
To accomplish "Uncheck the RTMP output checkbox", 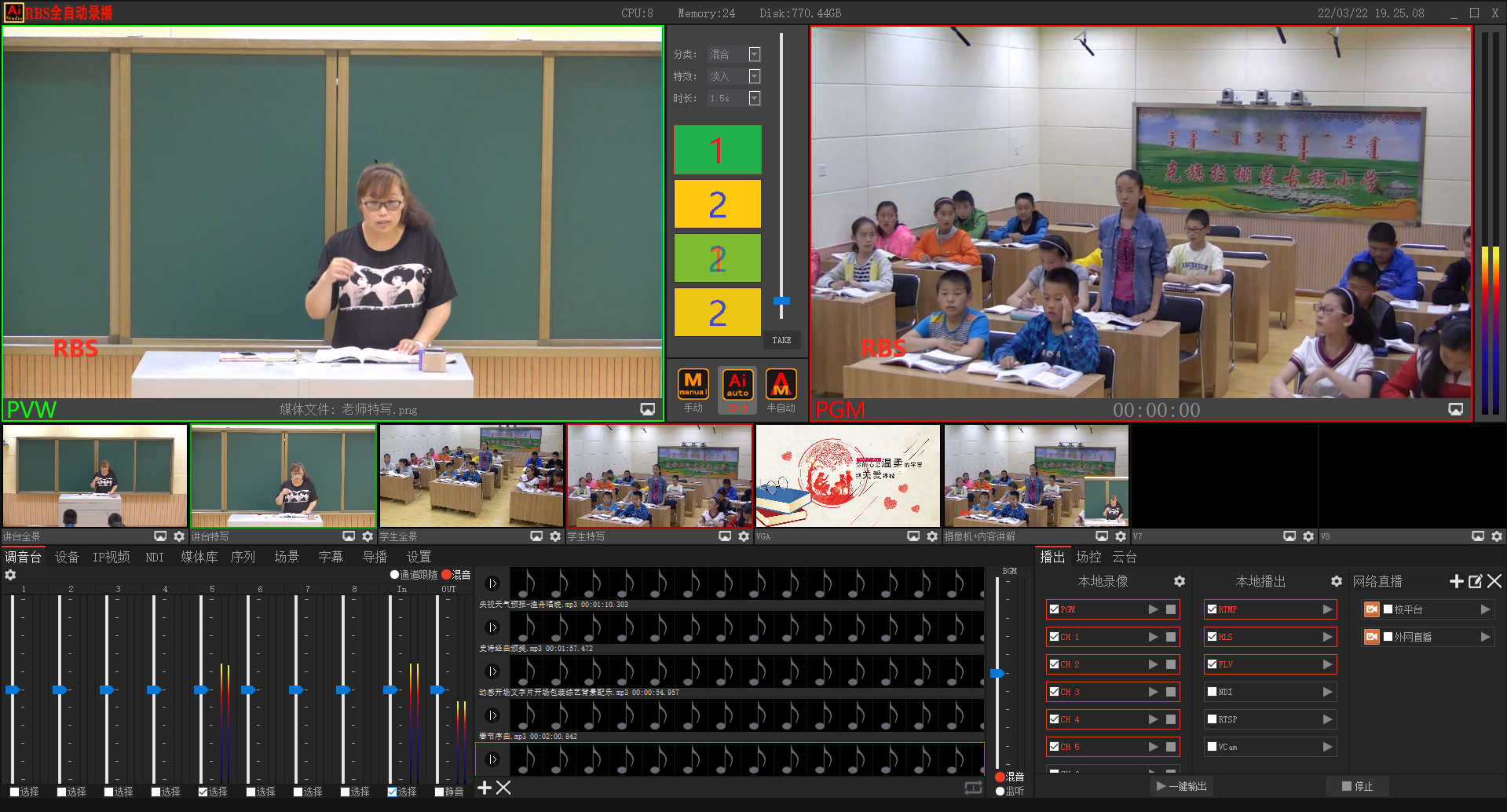I will tap(1213, 609).
